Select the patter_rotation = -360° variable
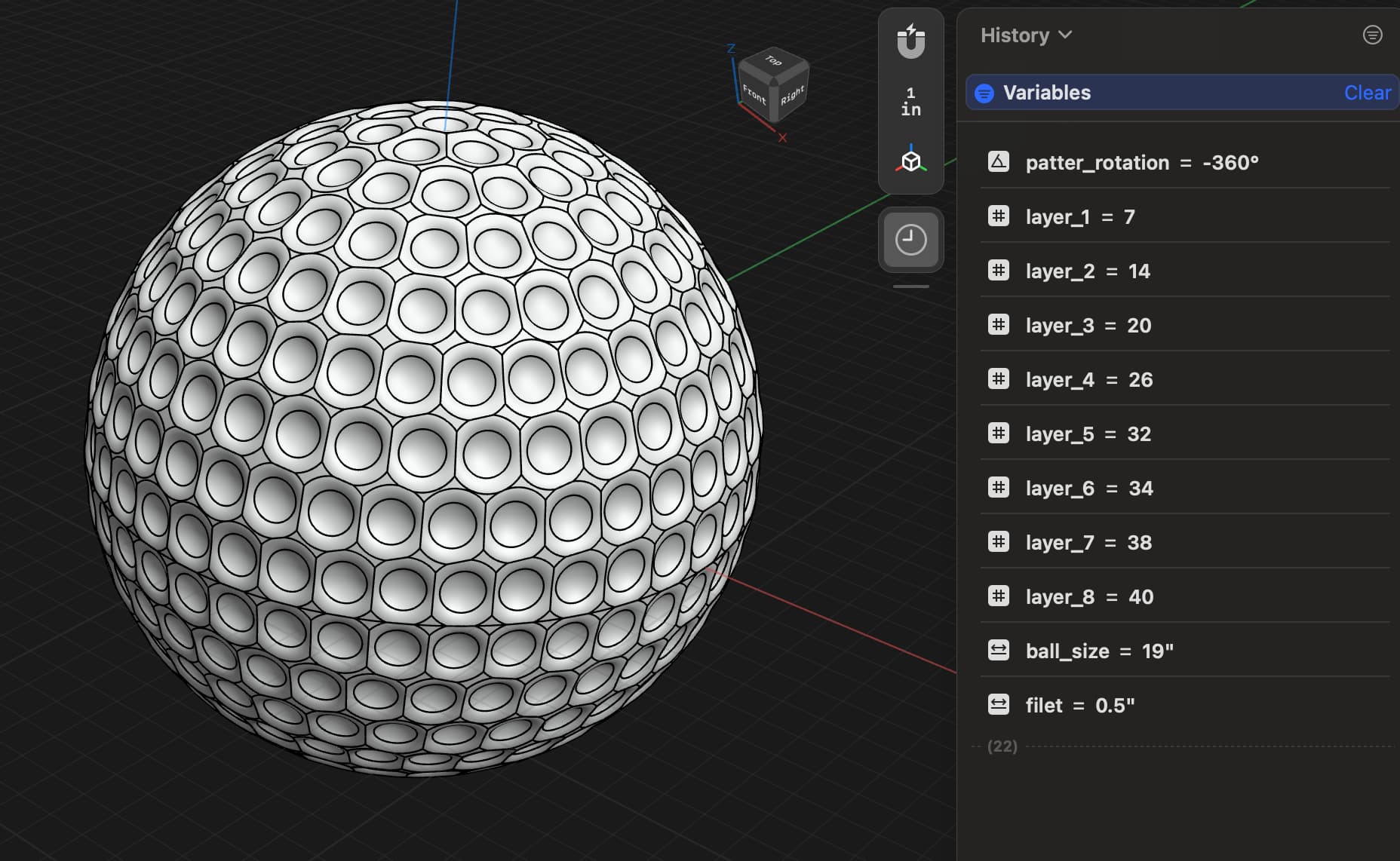Screen dimensions: 1400x861 [1184, 162]
